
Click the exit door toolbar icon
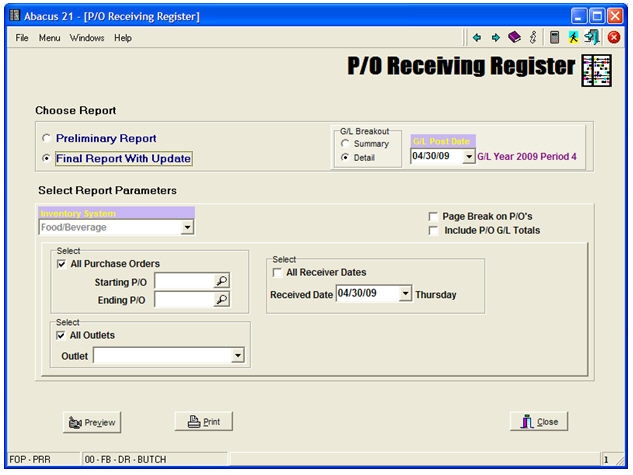coord(592,38)
